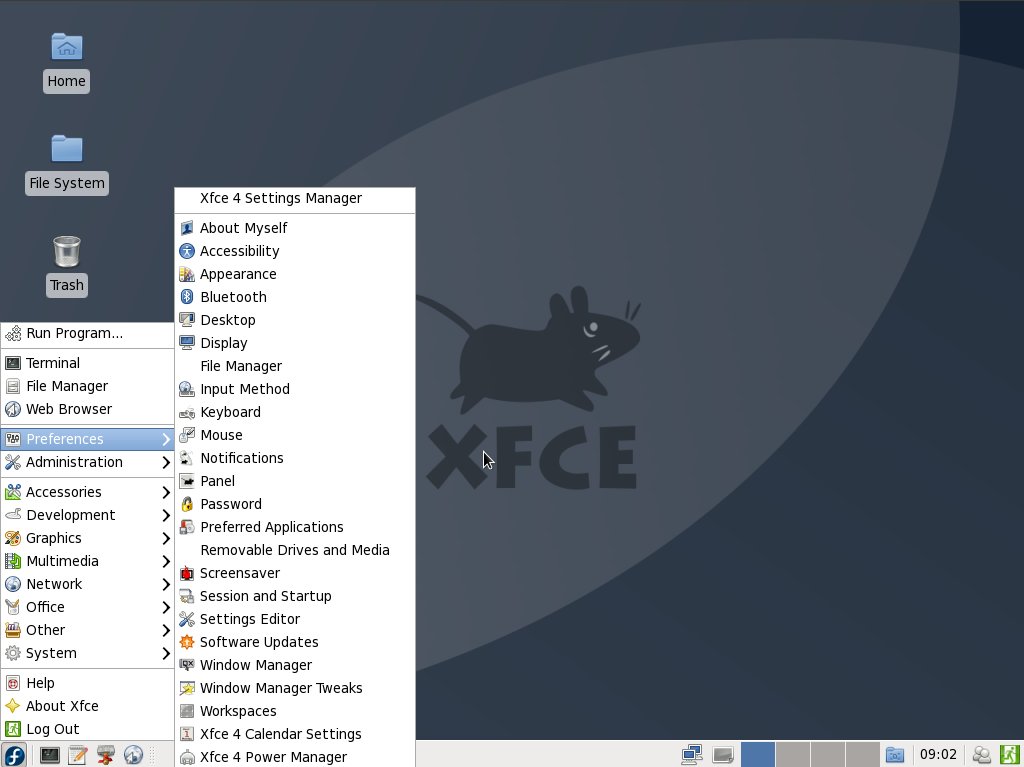The height and width of the screenshot is (767, 1024).
Task: Open Preferred Applications icon
Action: click(187, 527)
